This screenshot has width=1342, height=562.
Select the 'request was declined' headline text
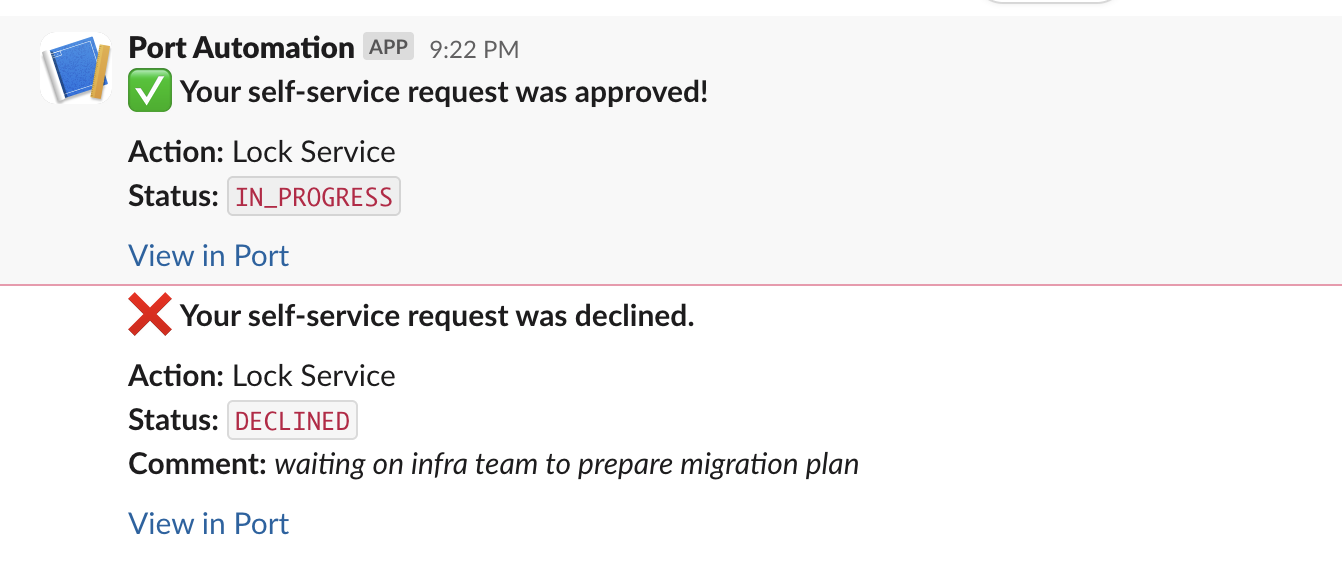pyautogui.click(x=437, y=317)
